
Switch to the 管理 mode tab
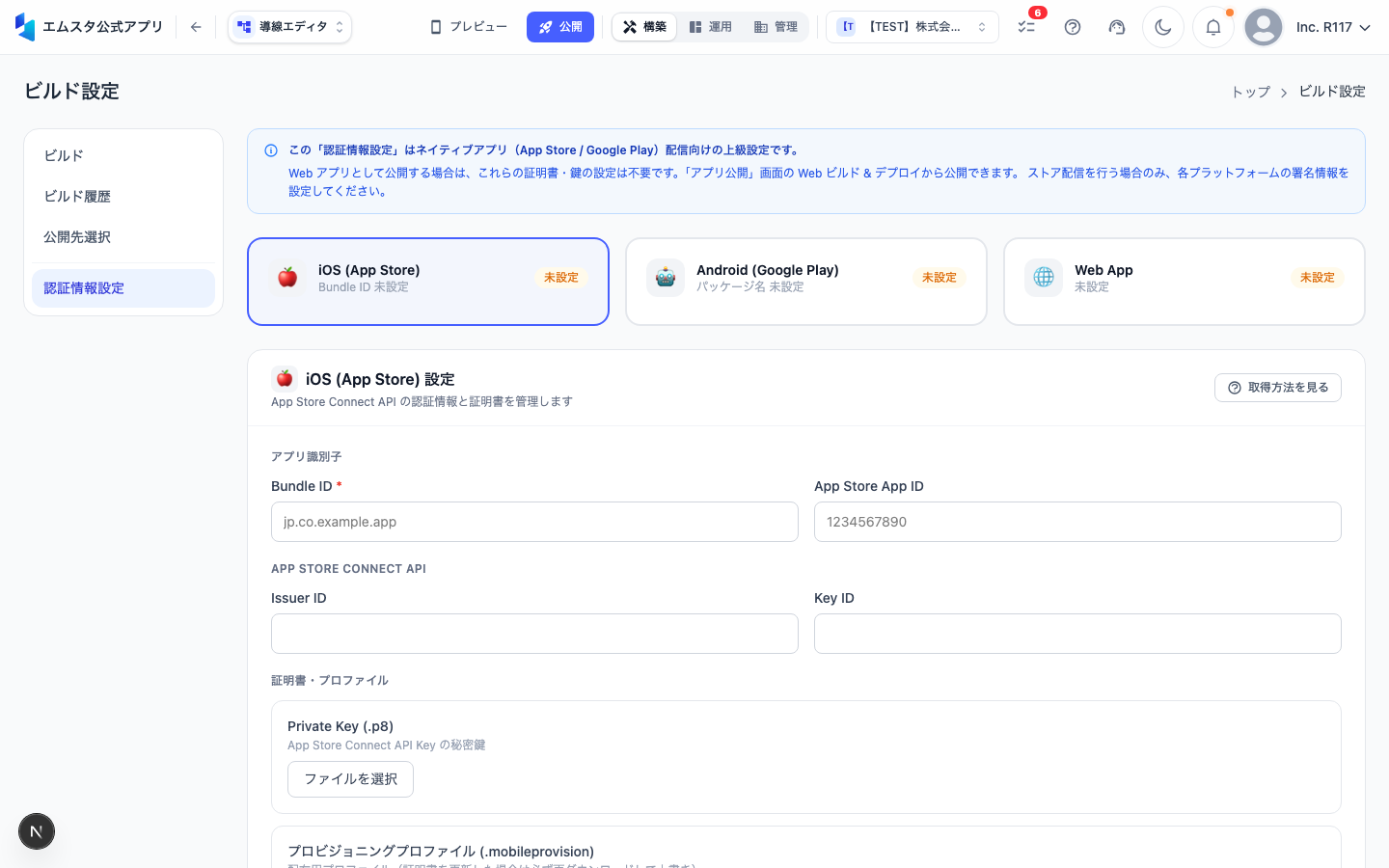776,27
